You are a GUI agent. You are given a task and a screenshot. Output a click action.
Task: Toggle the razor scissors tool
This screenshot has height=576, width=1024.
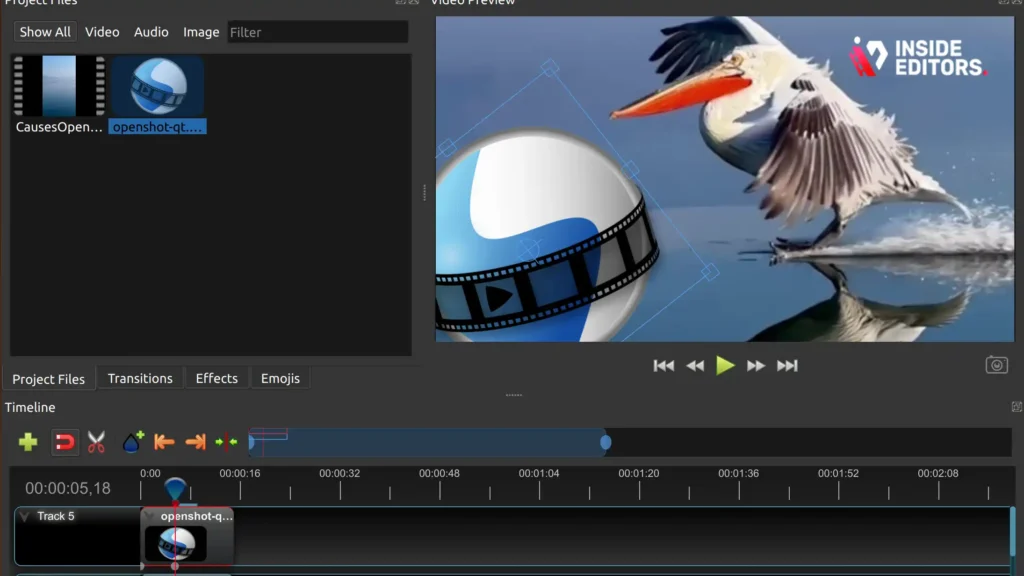[96, 442]
